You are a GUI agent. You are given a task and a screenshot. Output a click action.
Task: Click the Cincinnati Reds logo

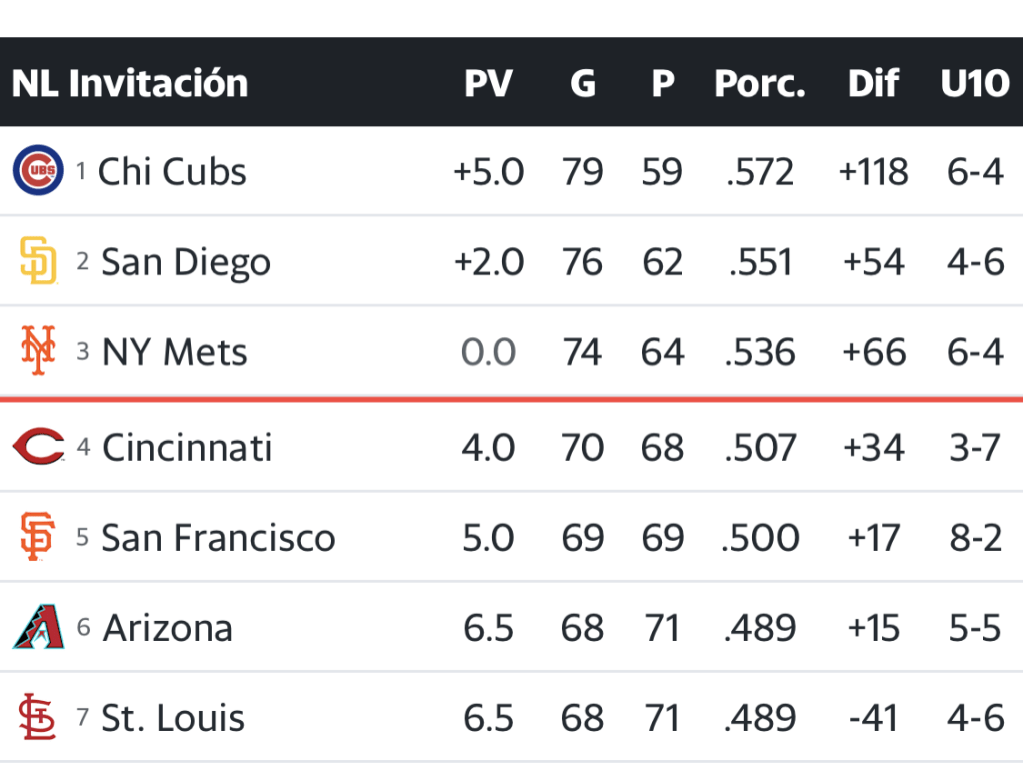tap(38, 447)
